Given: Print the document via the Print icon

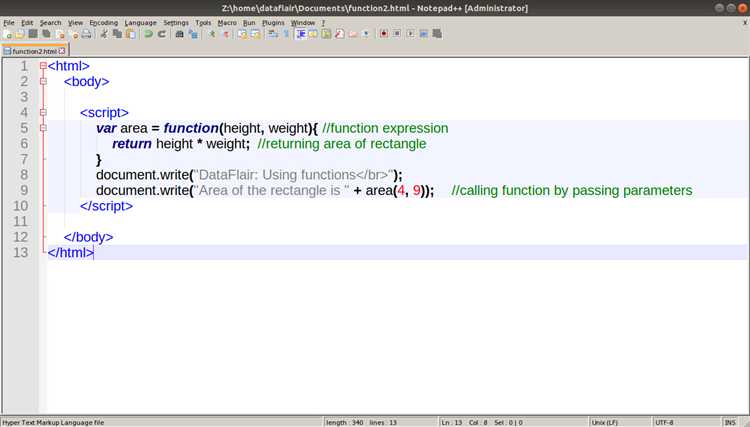Looking at the screenshot, I should coord(87,34).
